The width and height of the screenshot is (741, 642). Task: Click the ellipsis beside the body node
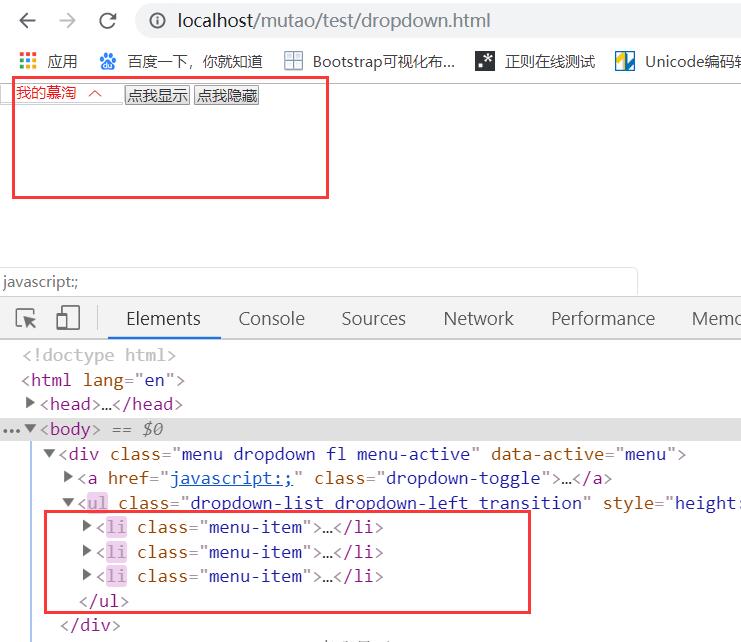(11, 430)
